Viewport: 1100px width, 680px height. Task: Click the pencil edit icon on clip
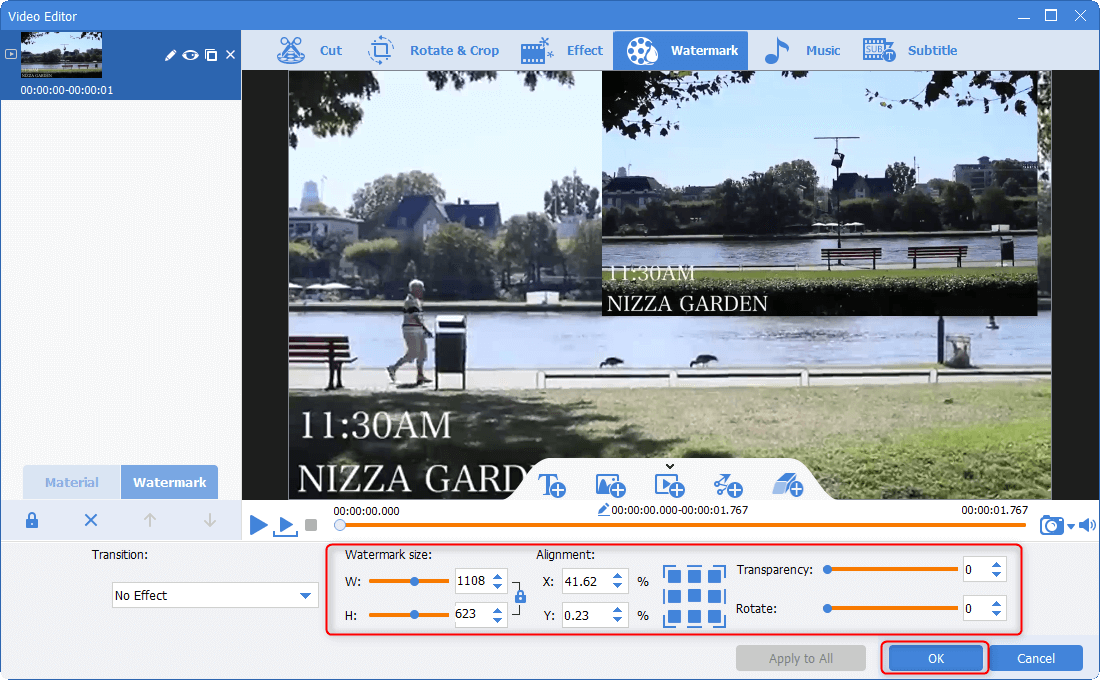click(170, 55)
